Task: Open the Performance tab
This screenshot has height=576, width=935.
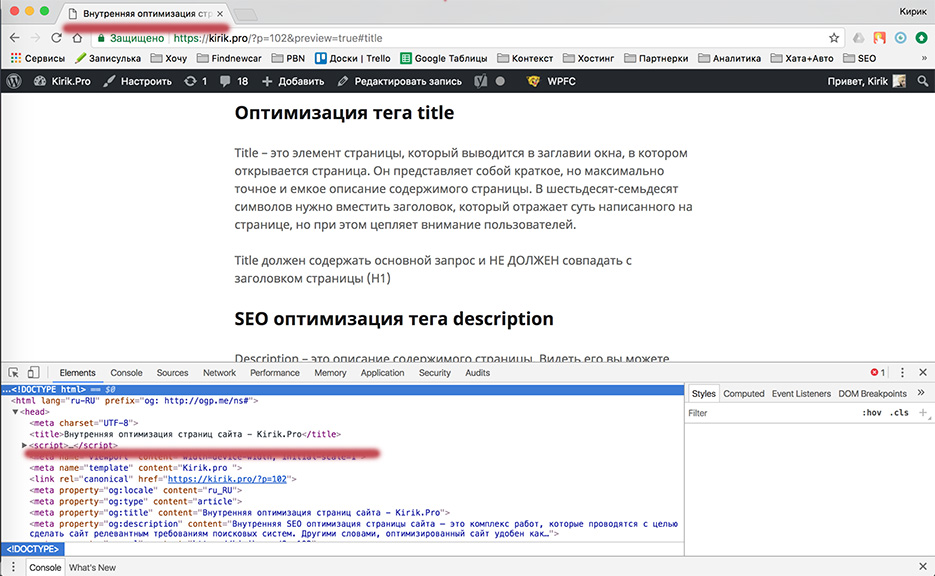Action: click(x=275, y=373)
